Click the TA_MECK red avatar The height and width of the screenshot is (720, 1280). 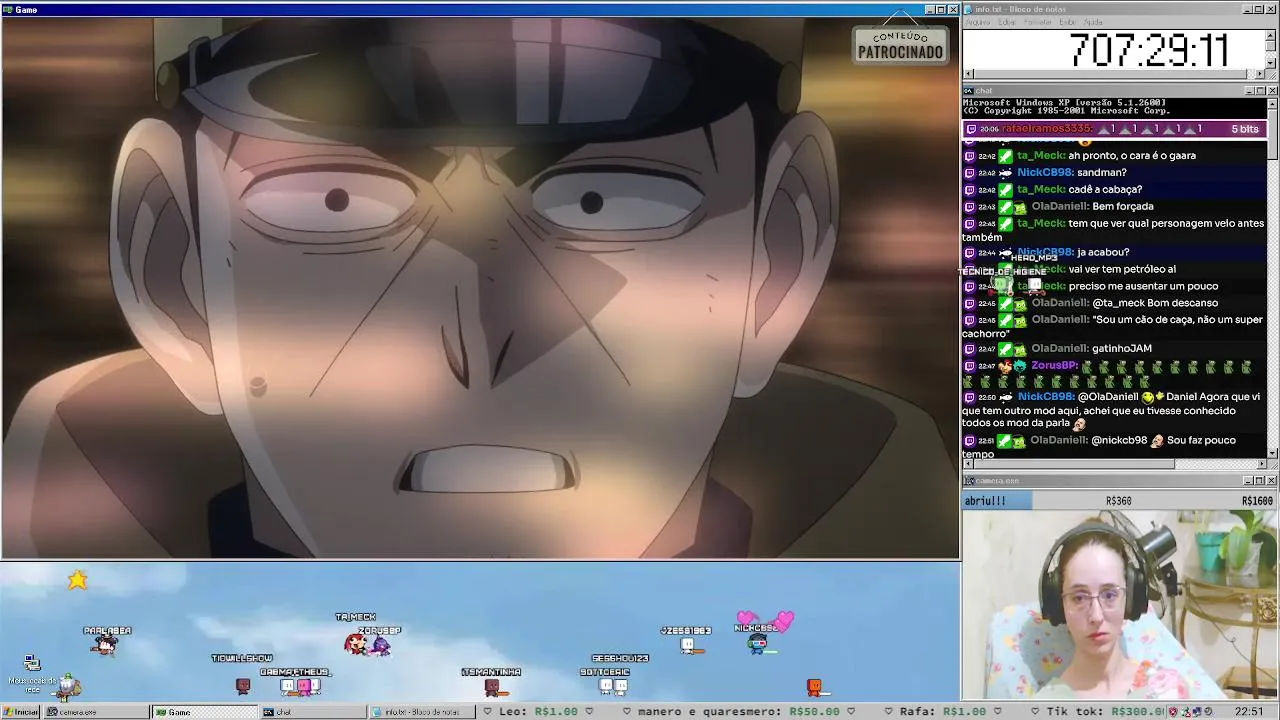pyautogui.click(x=355, y=644)
